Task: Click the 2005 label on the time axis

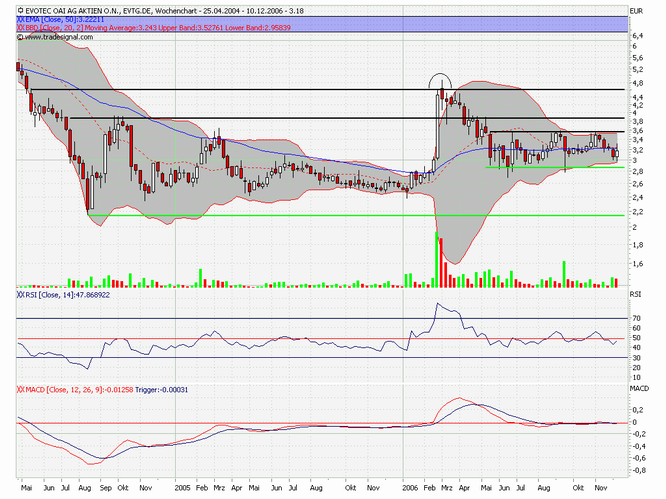Action: pos(182,488)
